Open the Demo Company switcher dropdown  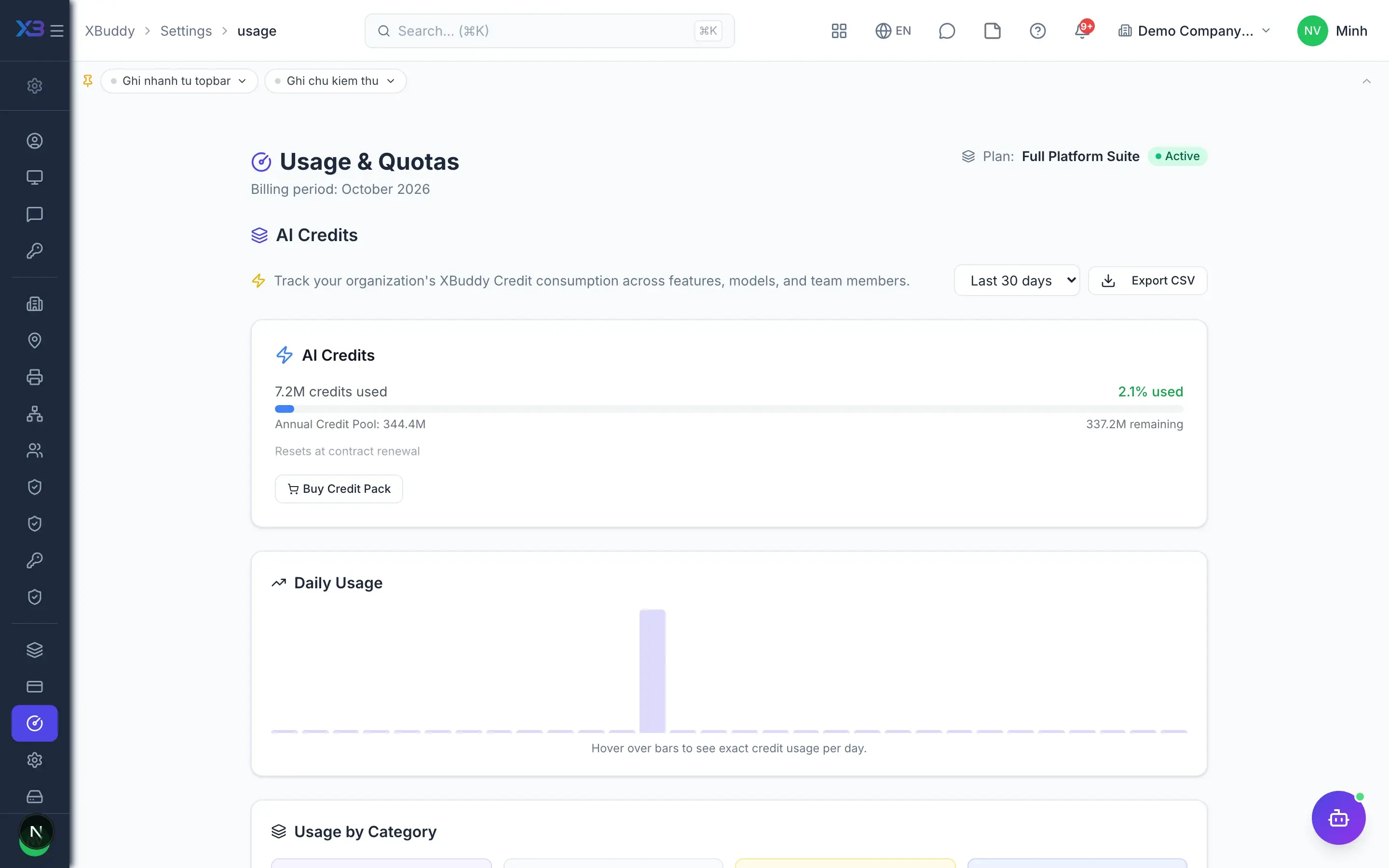click(x=1195, y=31)
